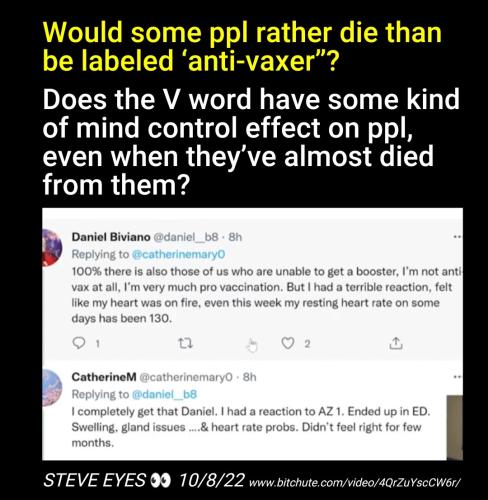Follow the @daniel_b8 reply mention link
The image size is (488, 500).
(164, 394)
